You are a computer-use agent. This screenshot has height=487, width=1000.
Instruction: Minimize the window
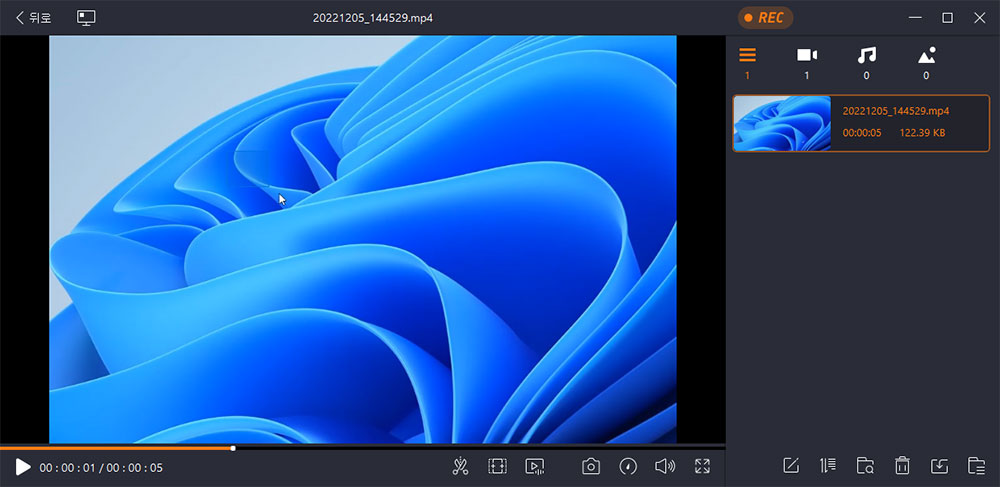coord(916,18)
